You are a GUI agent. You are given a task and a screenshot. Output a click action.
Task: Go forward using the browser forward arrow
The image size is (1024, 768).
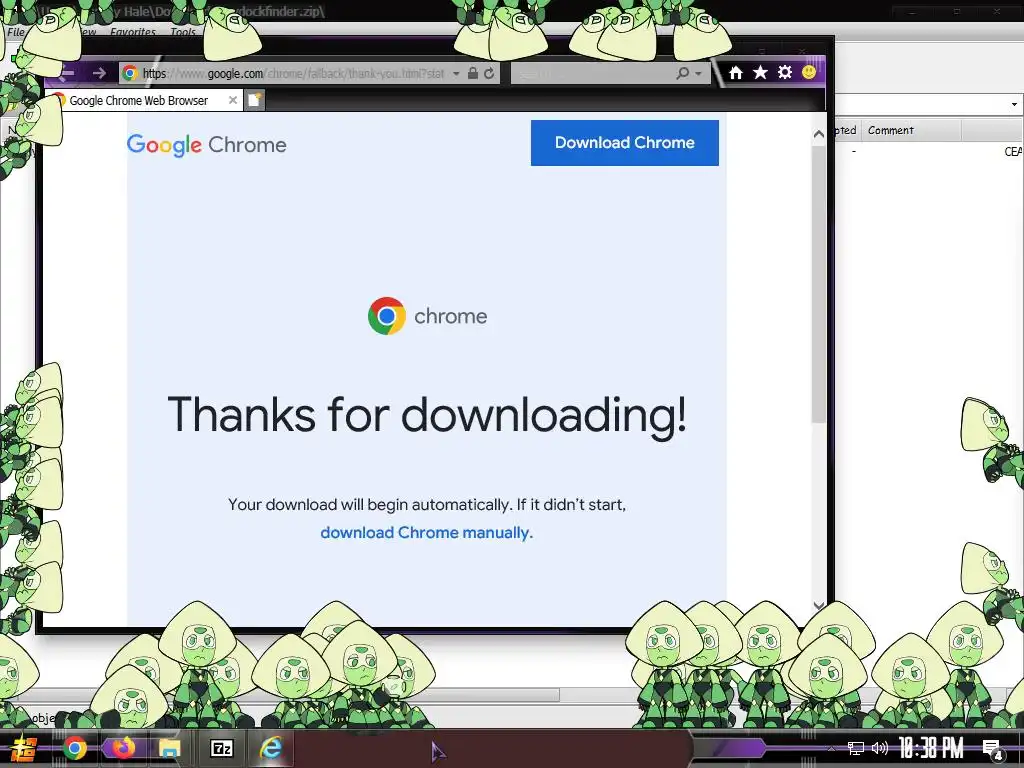pos(99,73)
